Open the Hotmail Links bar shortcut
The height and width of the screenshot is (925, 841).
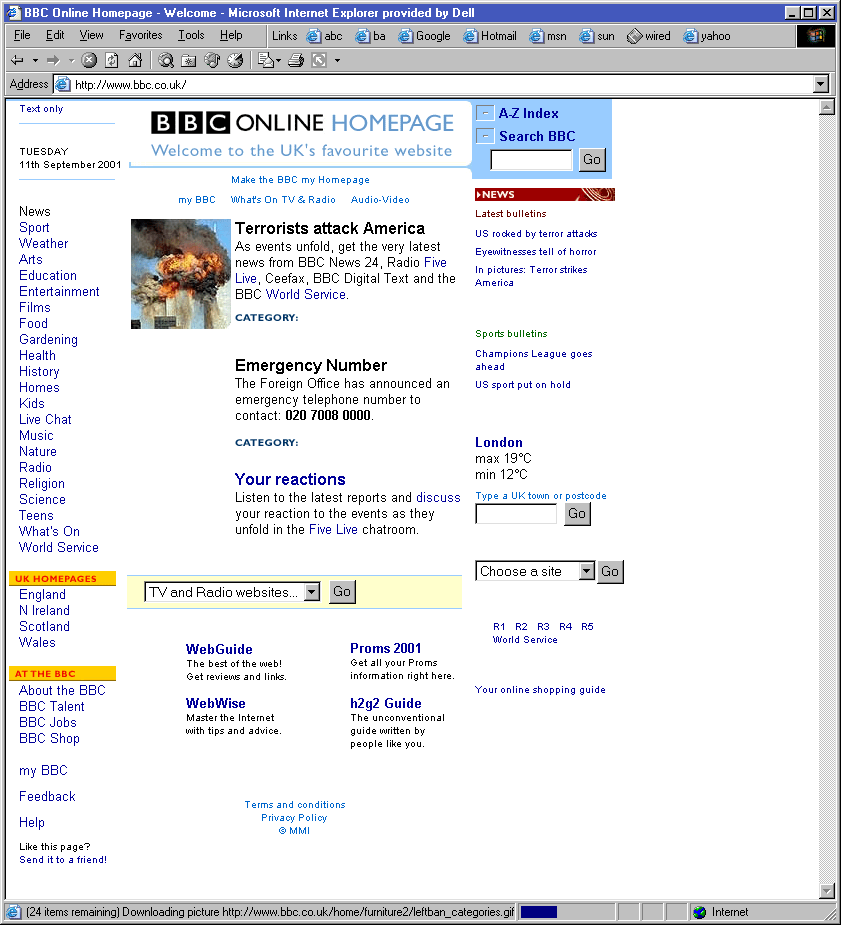coord(490,36)
